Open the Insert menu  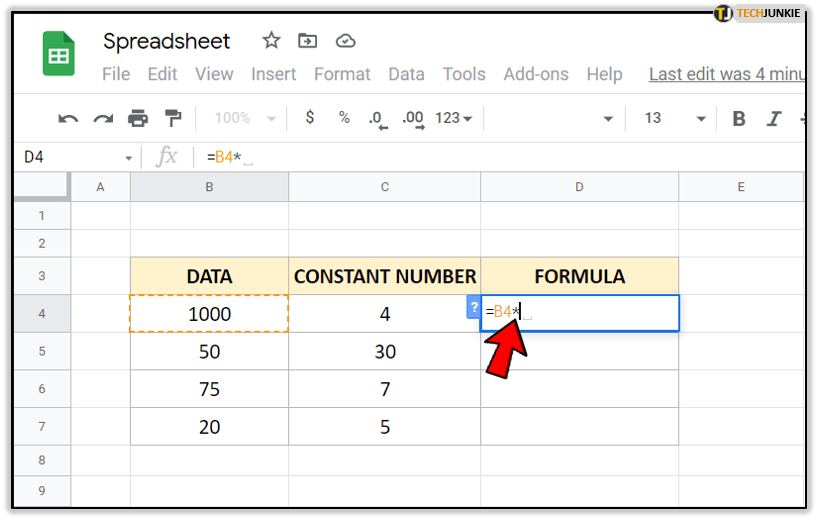(x=273, y=74)
